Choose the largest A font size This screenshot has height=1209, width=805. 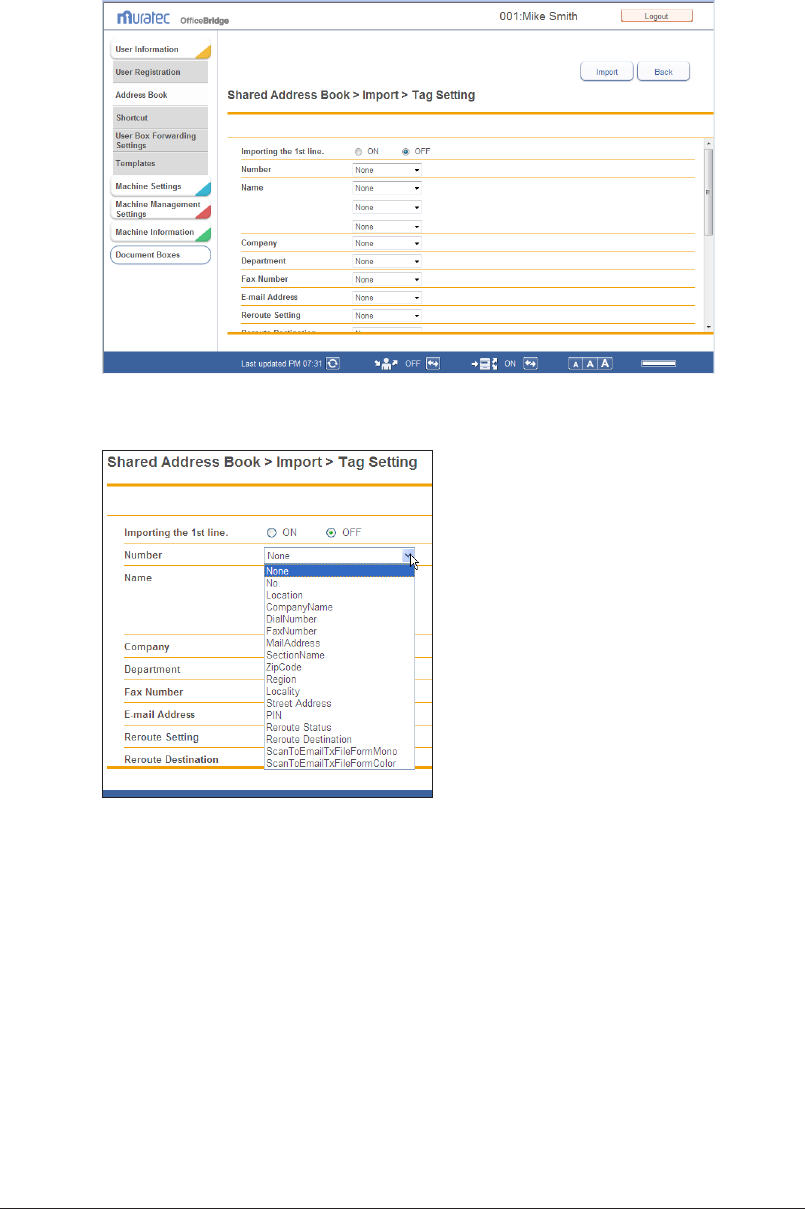pyautogui.click(x=605, y=364)
